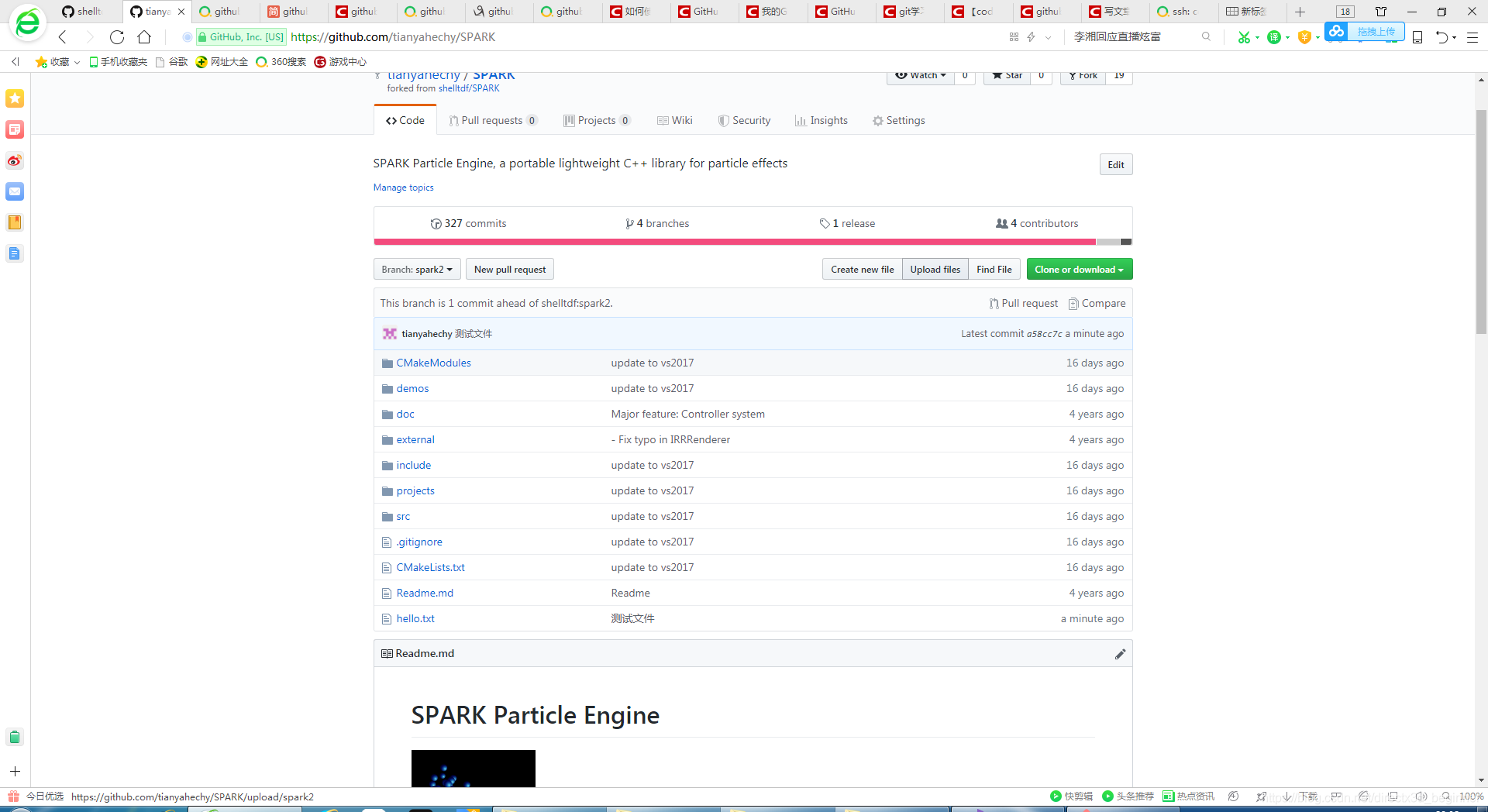Switch to Pull requests tab
The image size is (1488, 812).
(493, 120)
